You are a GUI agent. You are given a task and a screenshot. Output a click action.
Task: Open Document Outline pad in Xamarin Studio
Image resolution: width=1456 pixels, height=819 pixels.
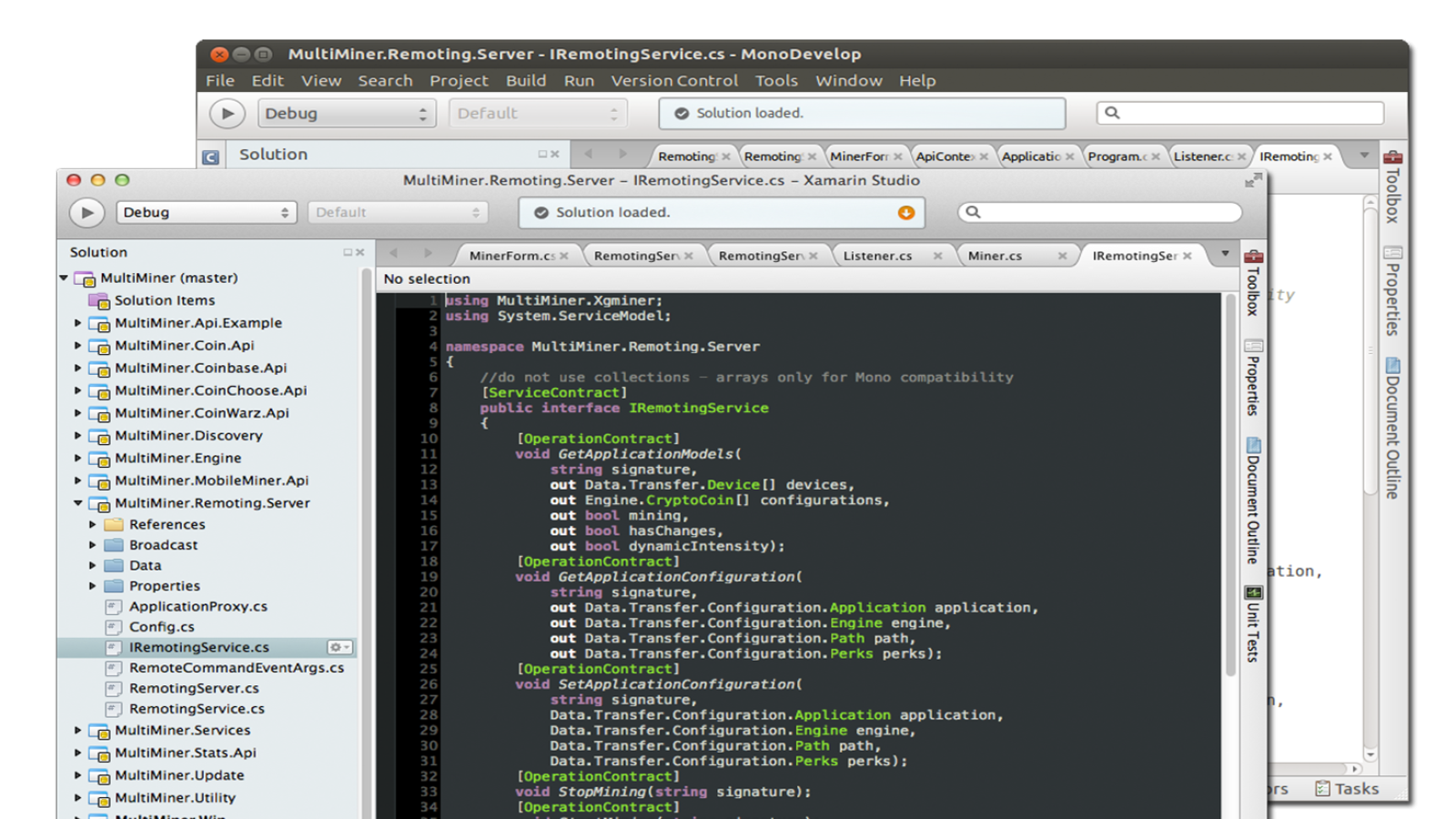(x=1253, y=500)
